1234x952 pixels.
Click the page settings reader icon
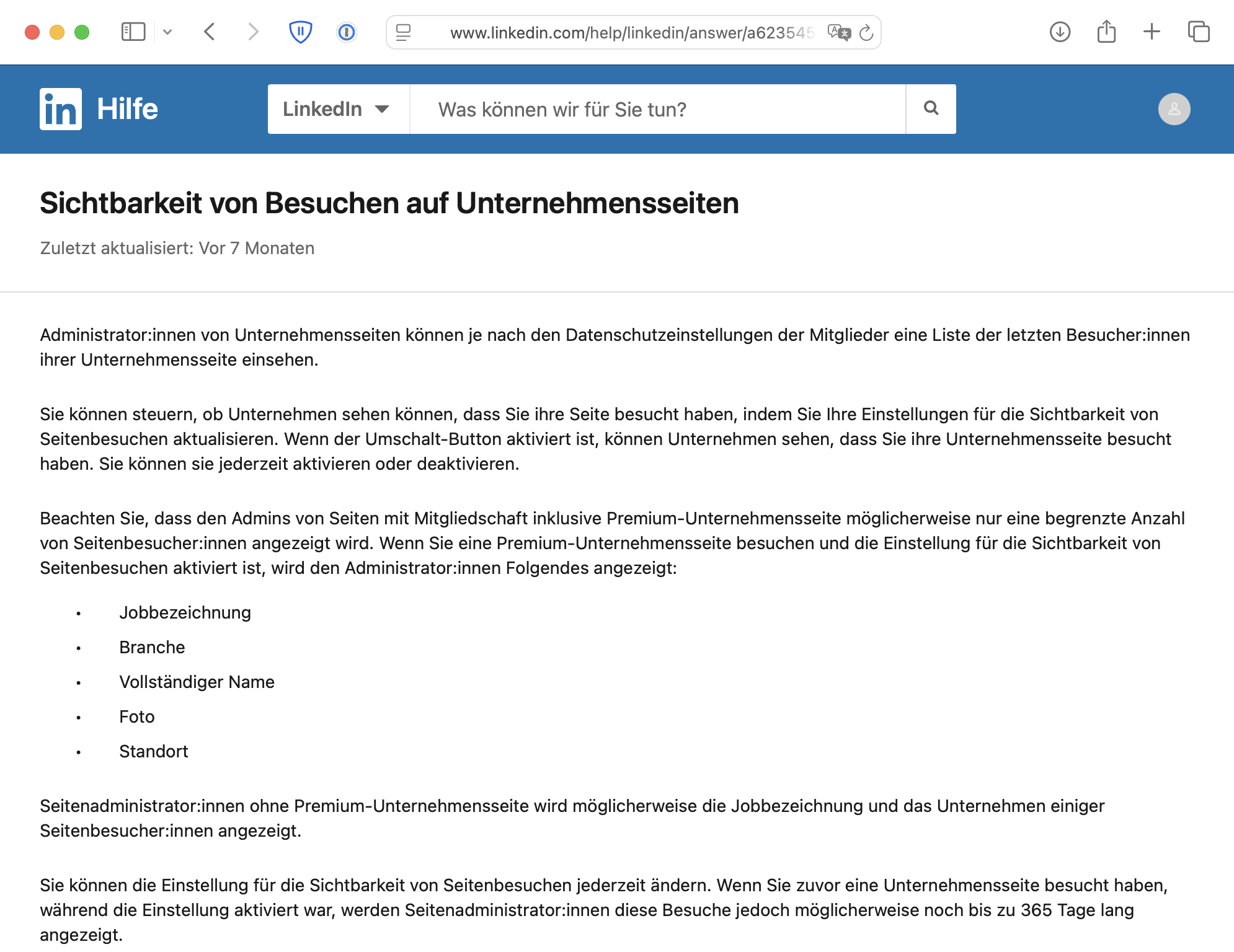pos(404,32)
